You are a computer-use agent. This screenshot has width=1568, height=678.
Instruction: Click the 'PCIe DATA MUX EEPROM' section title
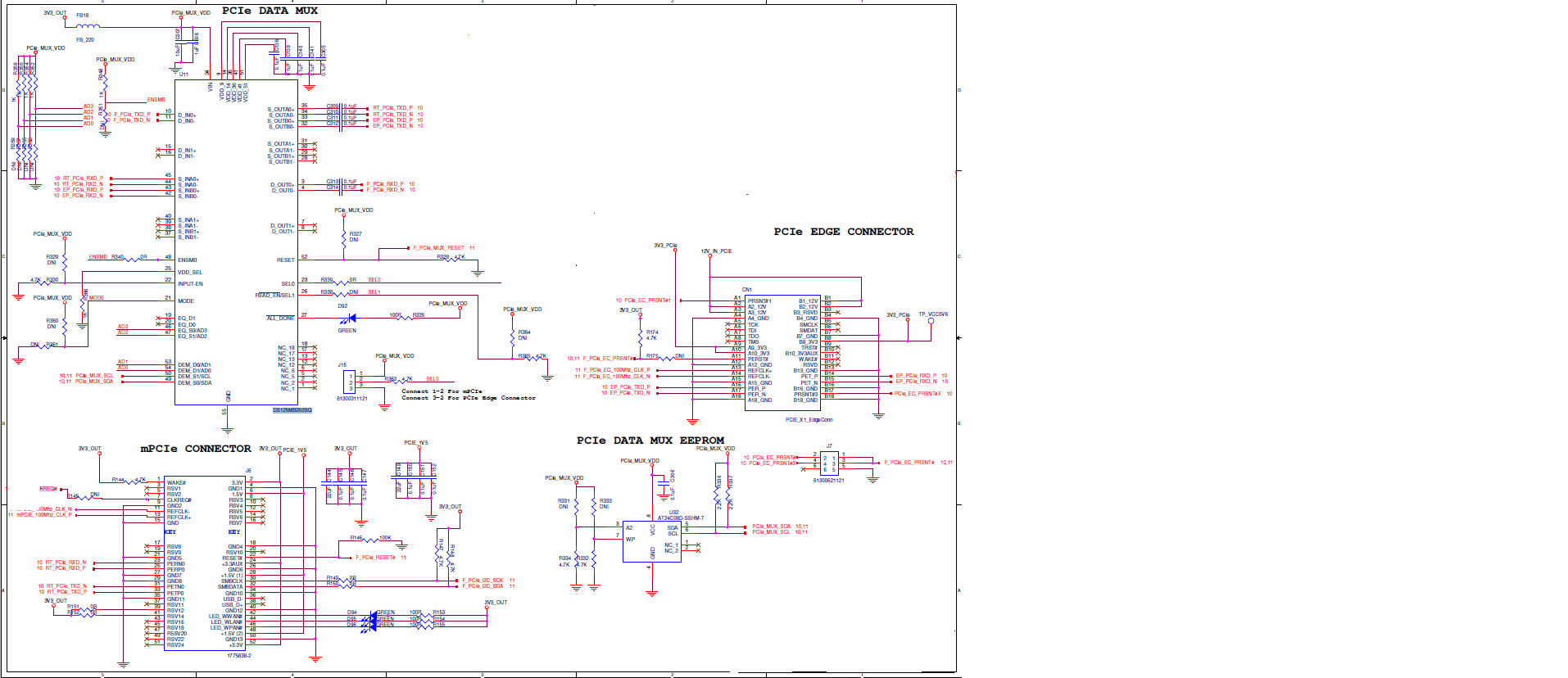pyautogui.click(x=650, y=441)
